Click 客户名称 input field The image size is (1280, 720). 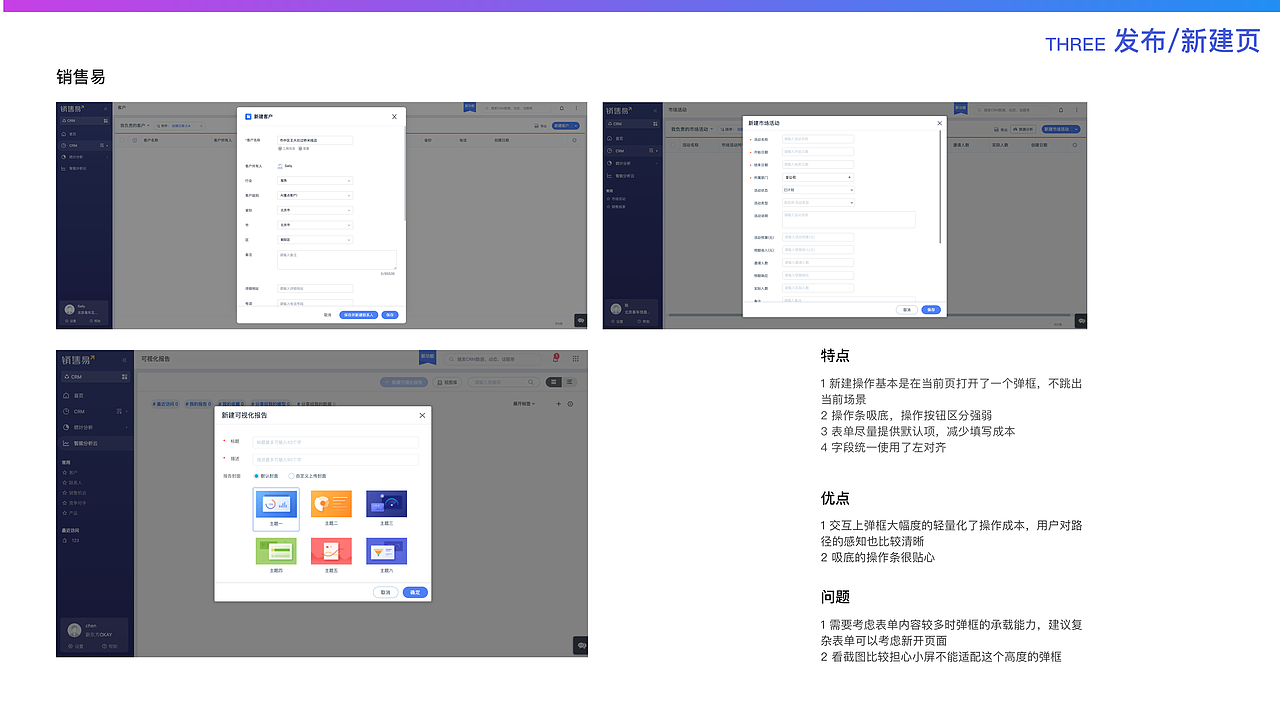click(315, 141)
